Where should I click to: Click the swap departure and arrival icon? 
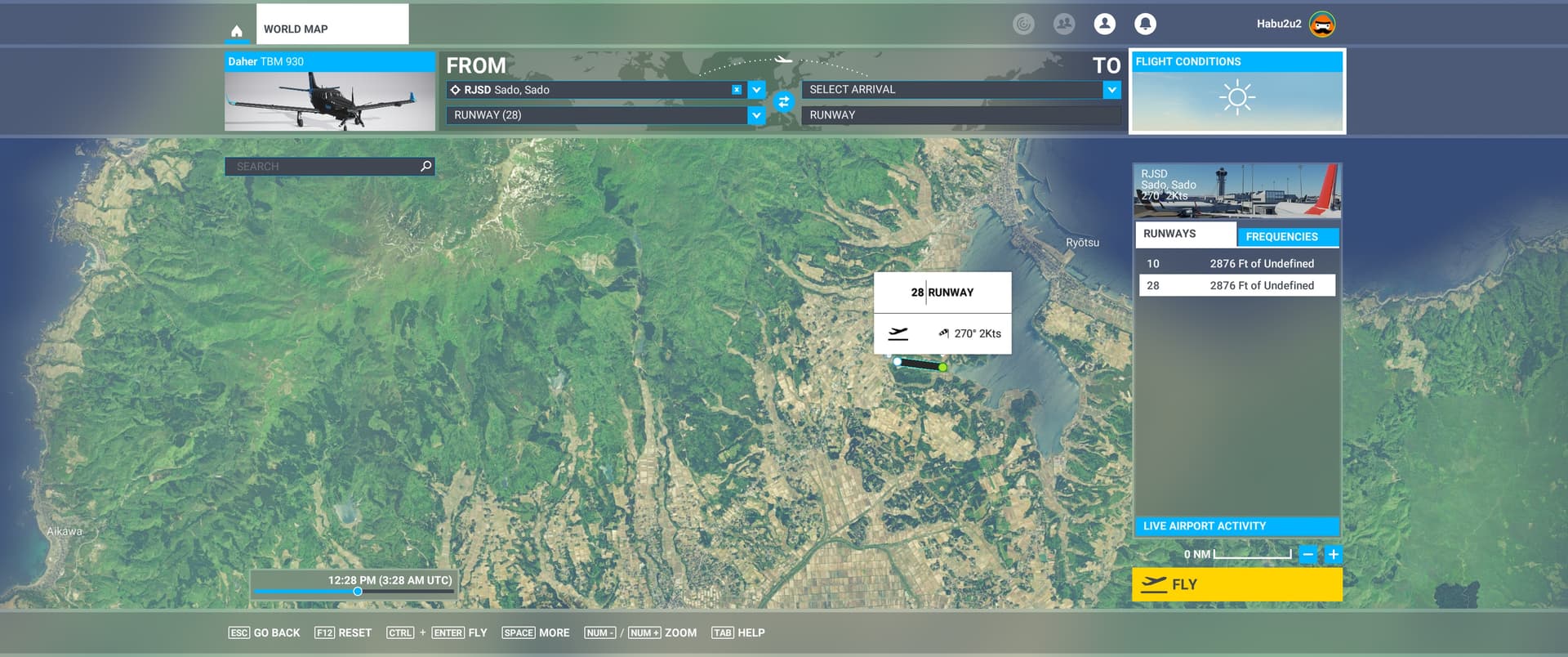[x=783, y=102]
